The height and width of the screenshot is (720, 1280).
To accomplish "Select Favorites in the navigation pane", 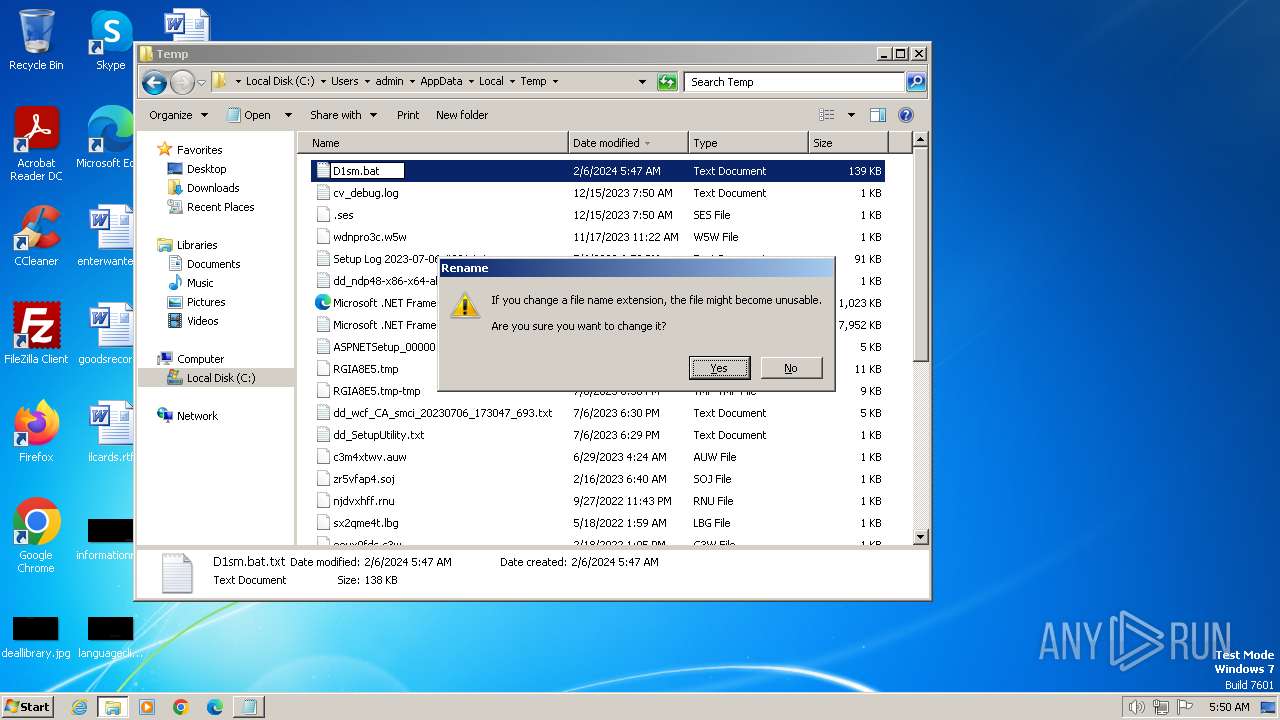I will point(199,150).
